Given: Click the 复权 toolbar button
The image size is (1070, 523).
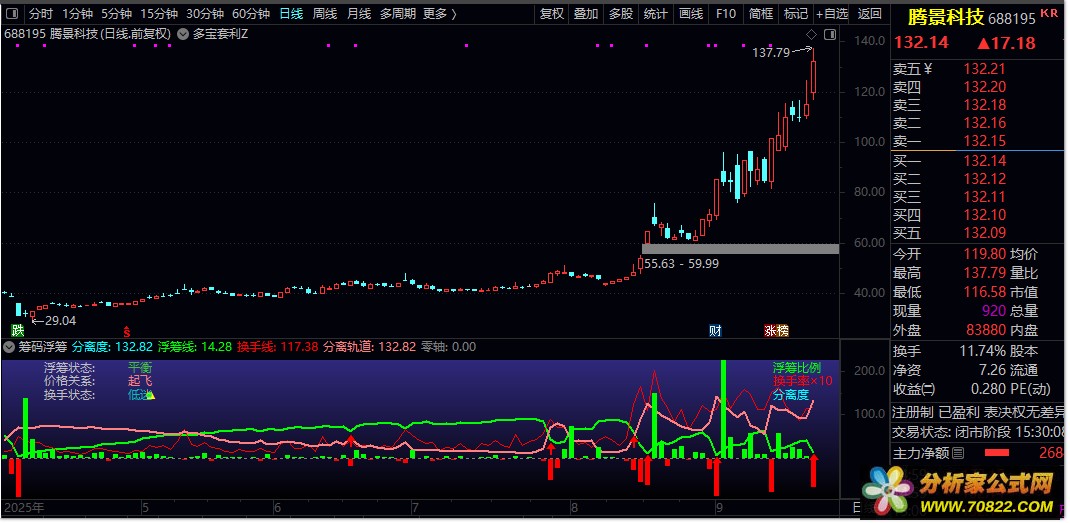Looking at the screenshot, I should (x=551, y=14).
